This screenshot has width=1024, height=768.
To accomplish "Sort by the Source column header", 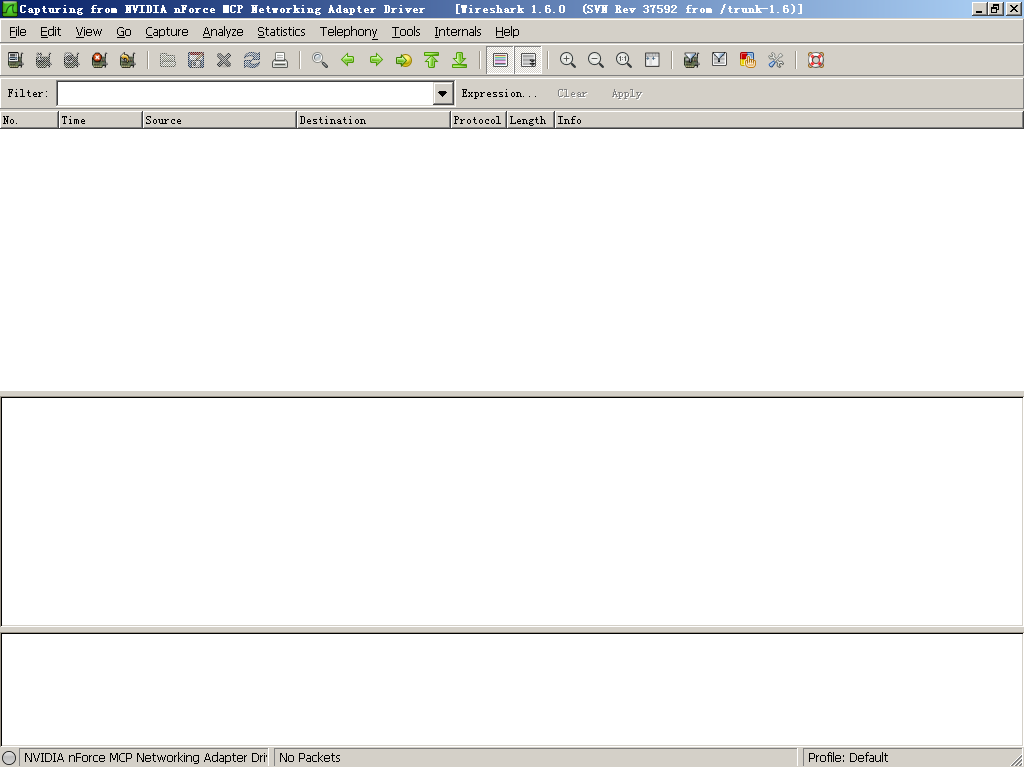I will coord(219,120).
